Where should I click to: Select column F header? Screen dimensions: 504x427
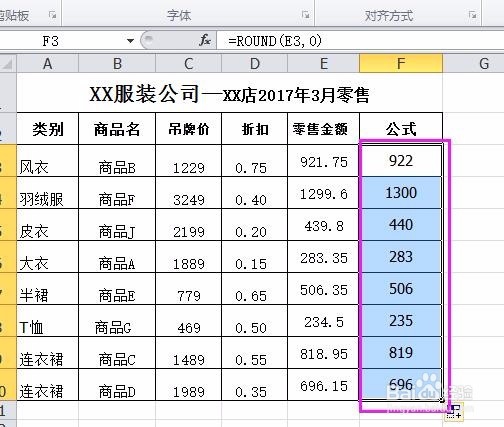401,63
